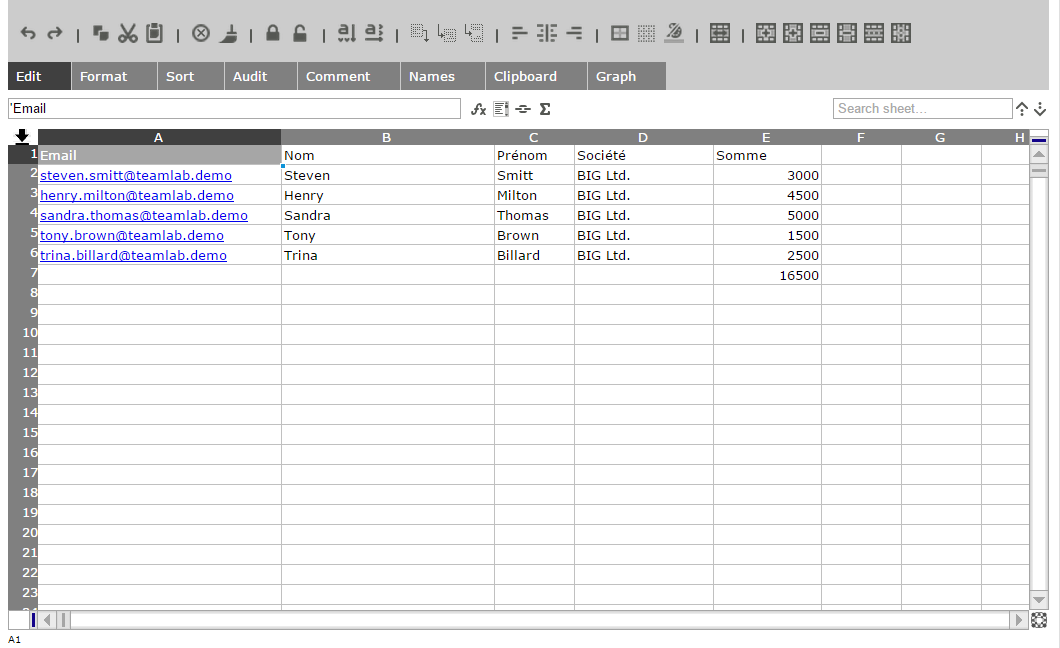
Task: Open the search jump-down arrow beside search box
Action: [x=1041, y=109]
